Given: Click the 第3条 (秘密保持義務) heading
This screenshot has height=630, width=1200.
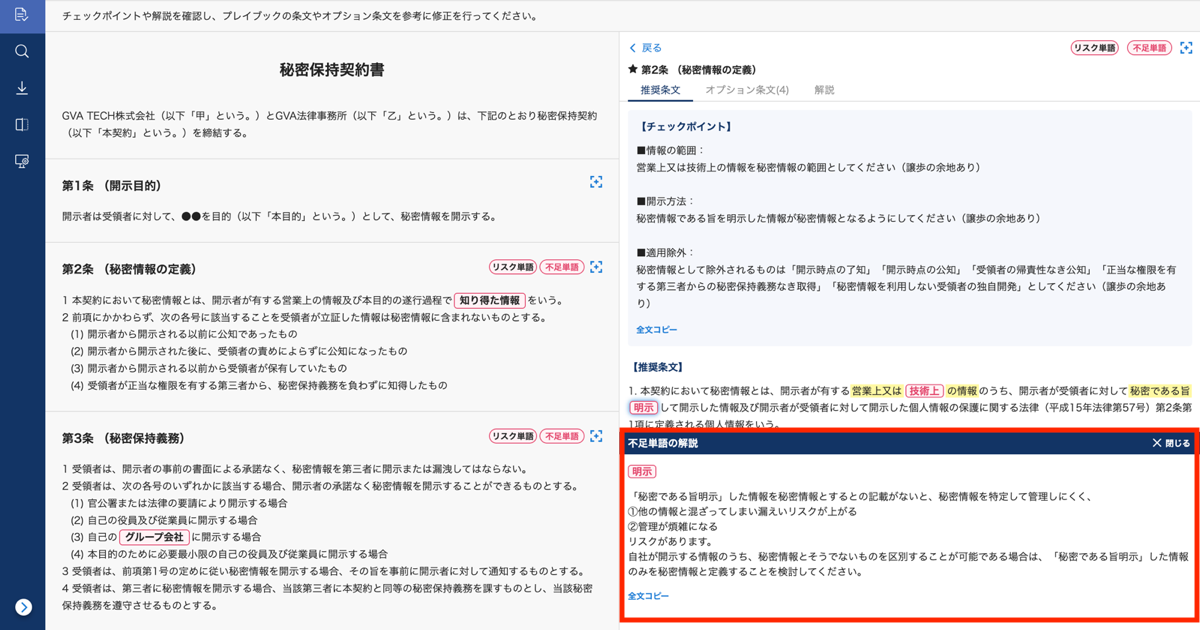Looking at the screenshot, I should [123, 438].
